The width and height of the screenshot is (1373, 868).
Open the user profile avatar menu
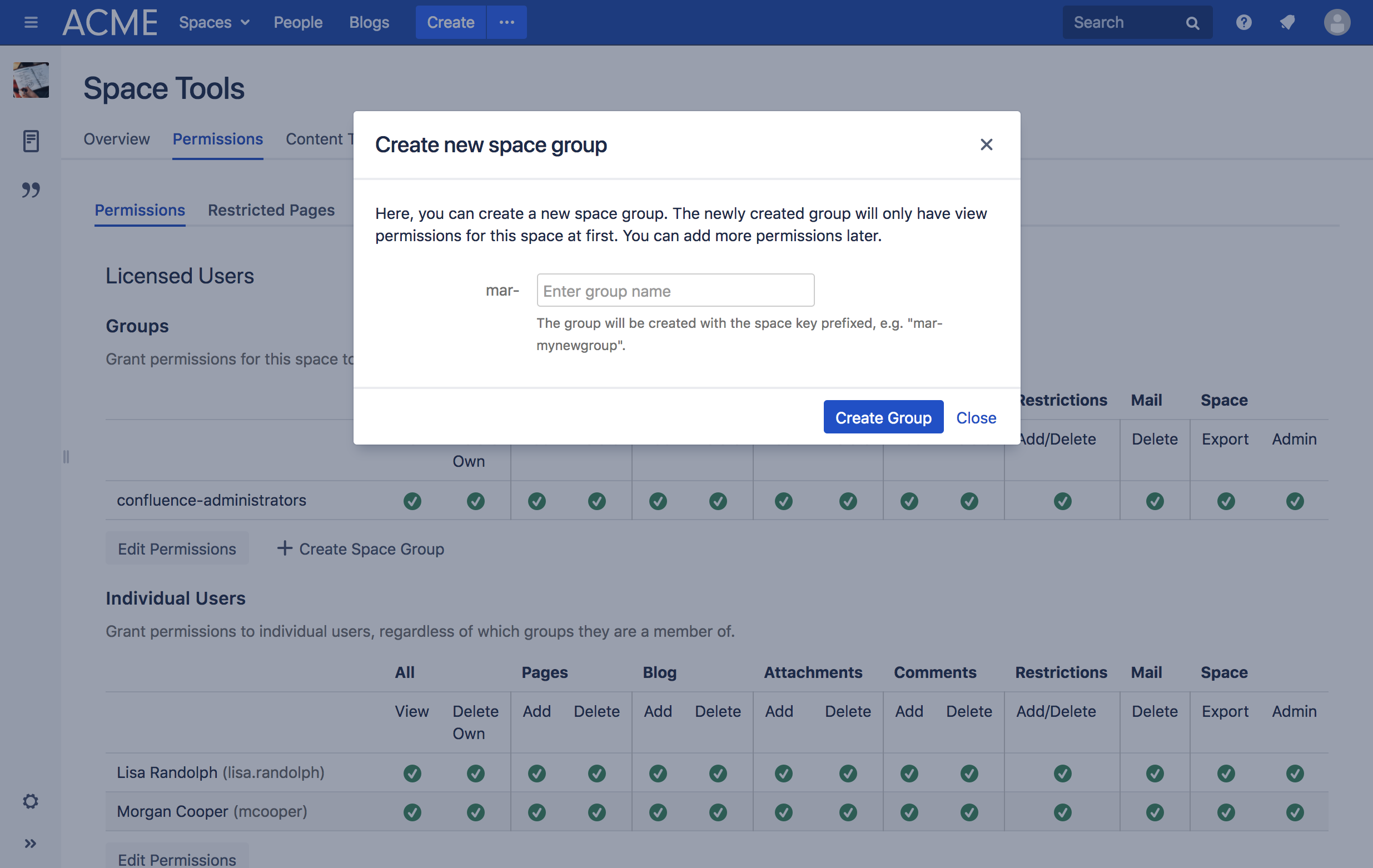(x=1336, y=22)
